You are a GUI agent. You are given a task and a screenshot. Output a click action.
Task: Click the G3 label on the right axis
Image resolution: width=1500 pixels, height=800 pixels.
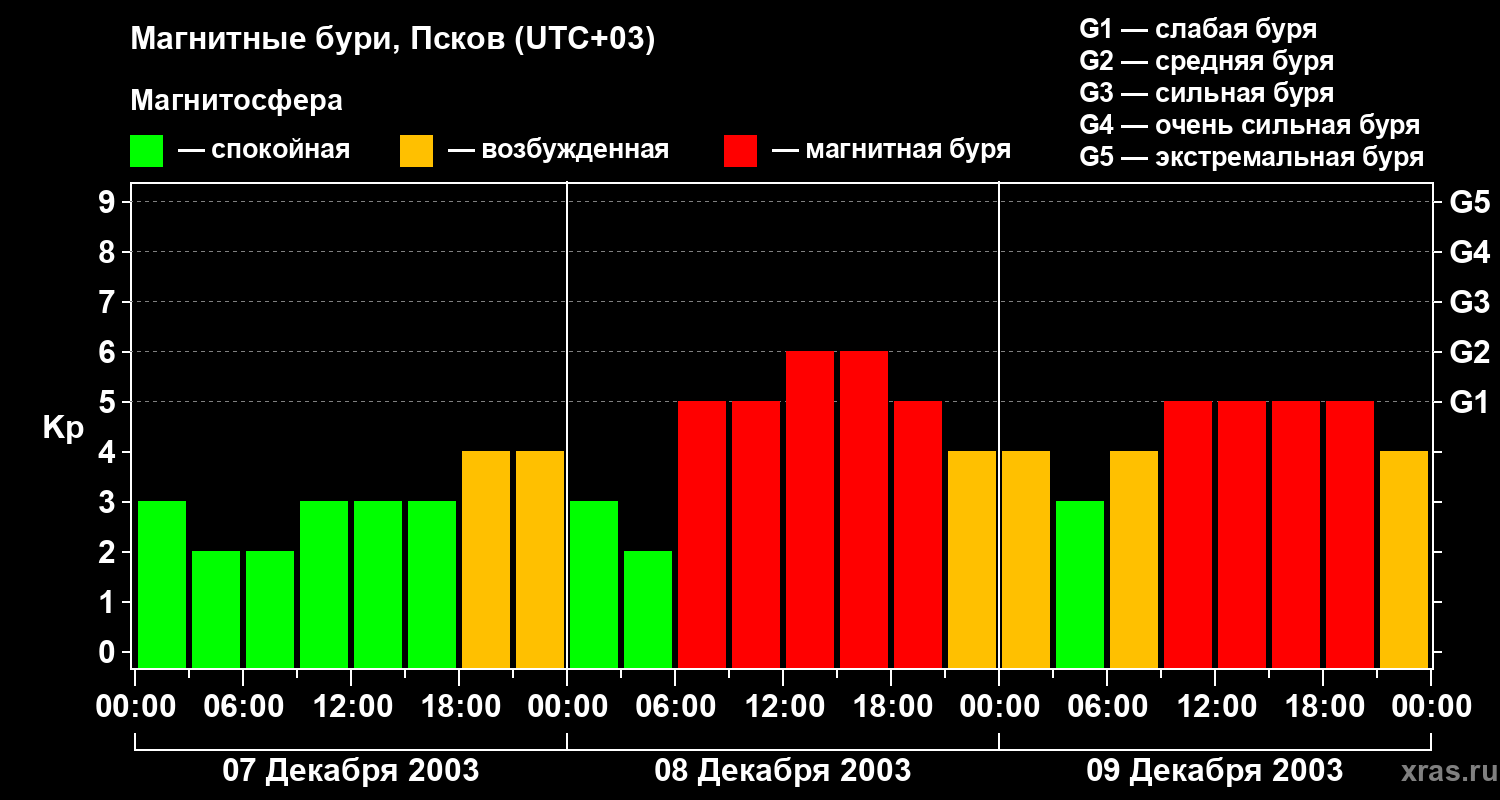(x=1469, y=302)
